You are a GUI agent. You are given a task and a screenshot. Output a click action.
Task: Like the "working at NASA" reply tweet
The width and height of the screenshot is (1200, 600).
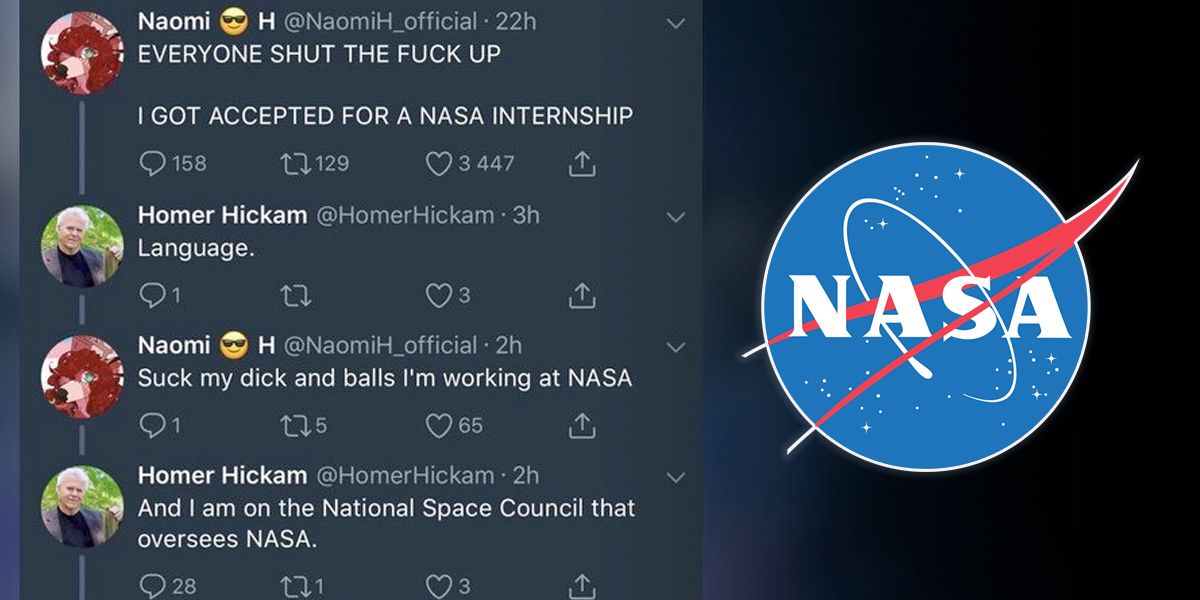[x=439, y=427]
